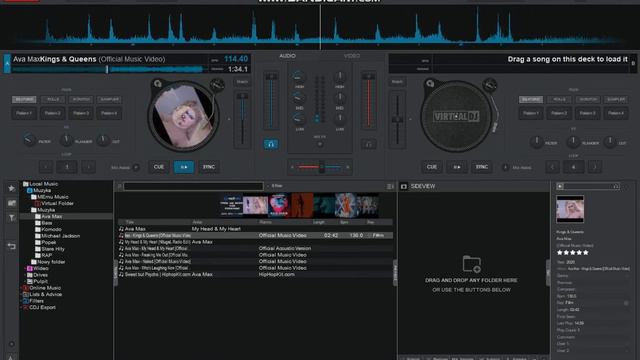Screen dimensions: 640x360
Task: Select SCRATCH pad mode on left deck
Action: 81,99
